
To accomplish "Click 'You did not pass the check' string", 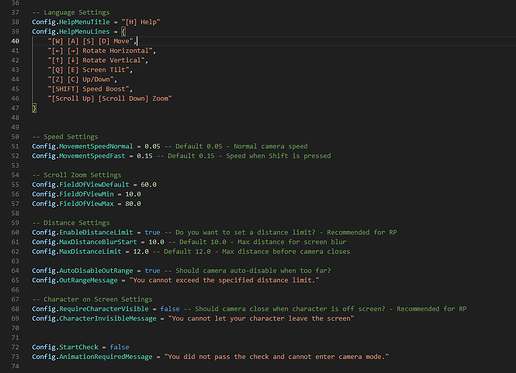I will tap(277, 357).
